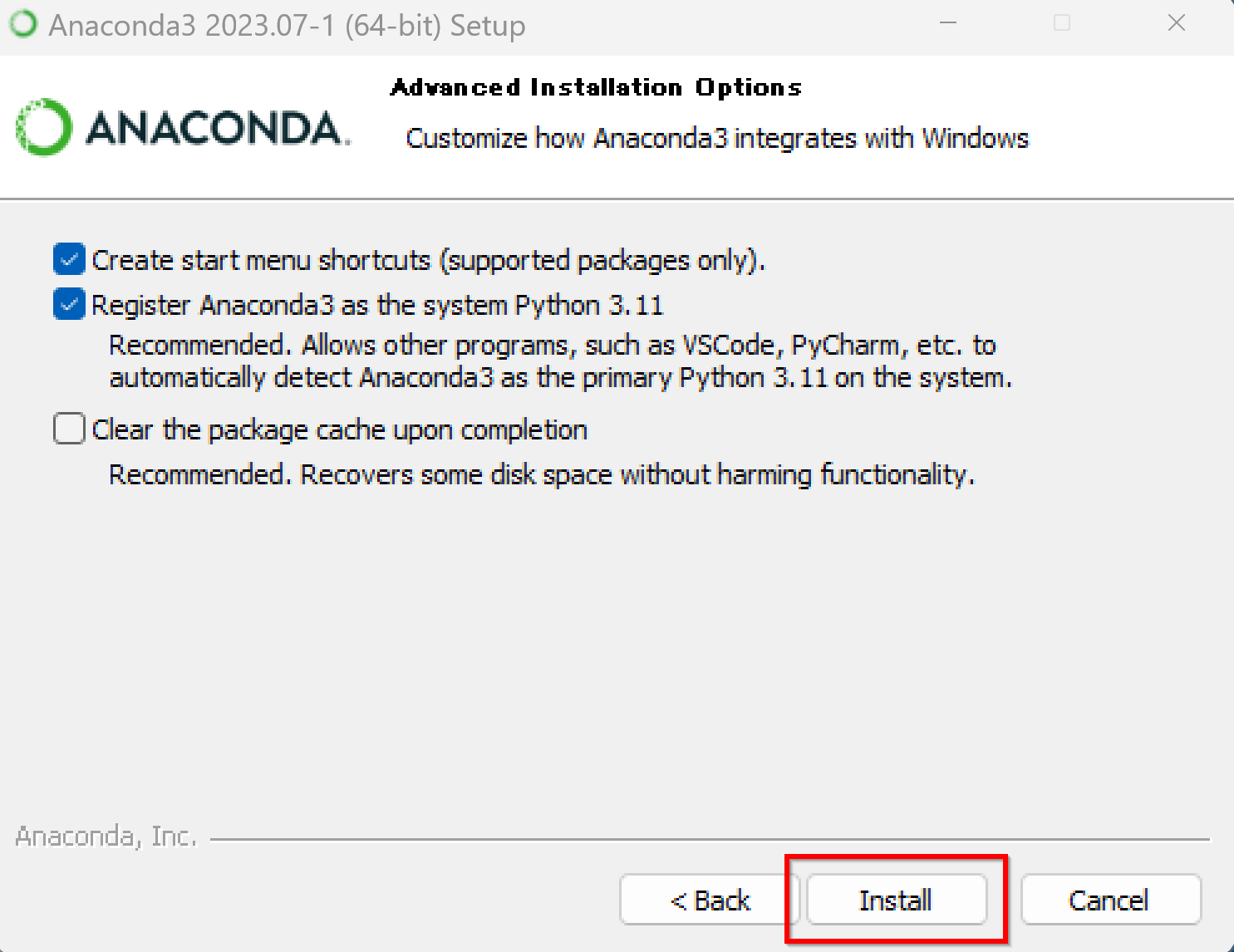Cancel the Anaconda3 setup
The image size is (1234, 952).
point(1110,900)
